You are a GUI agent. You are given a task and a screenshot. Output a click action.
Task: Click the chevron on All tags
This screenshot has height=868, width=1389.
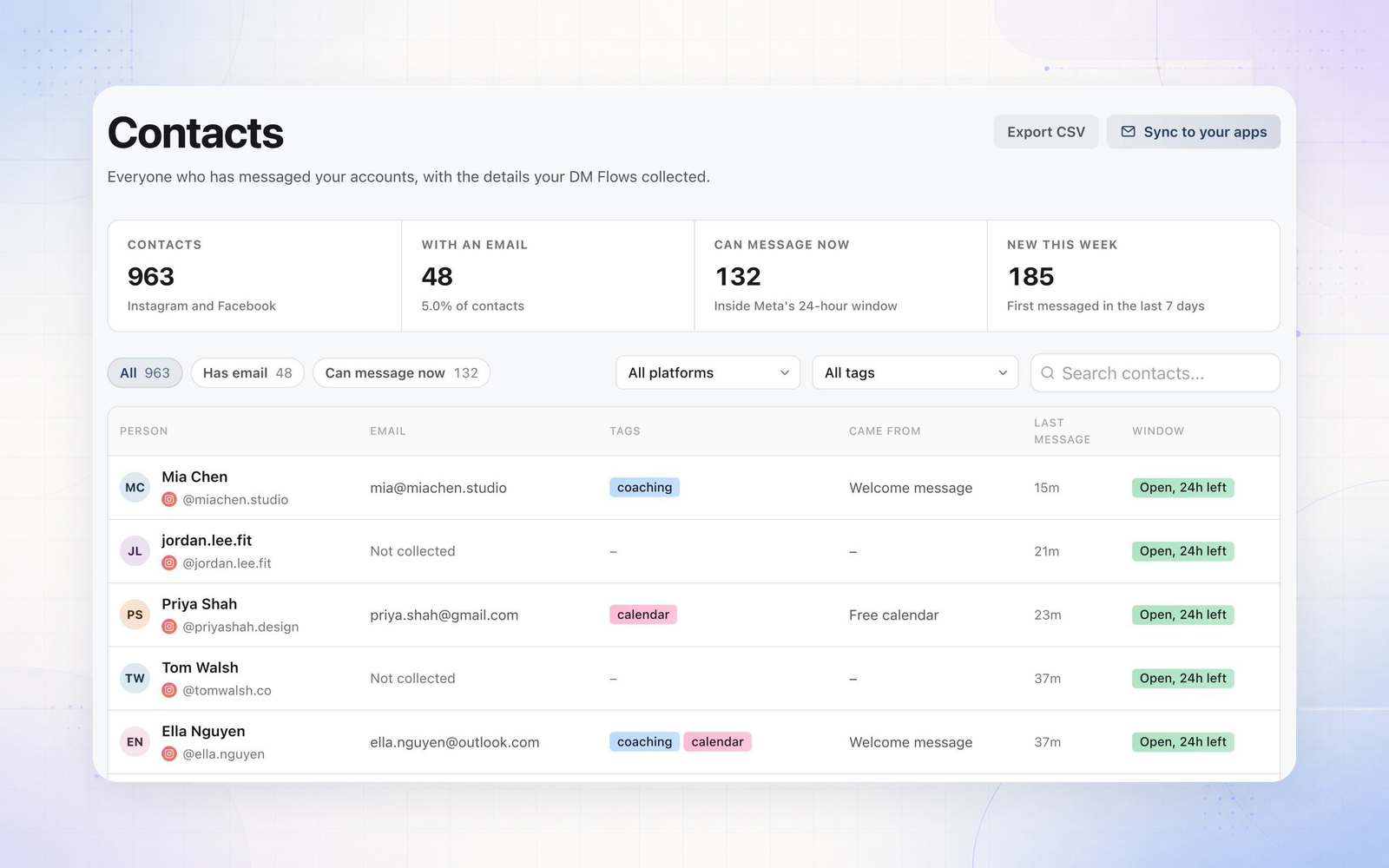pos(1003,373)
